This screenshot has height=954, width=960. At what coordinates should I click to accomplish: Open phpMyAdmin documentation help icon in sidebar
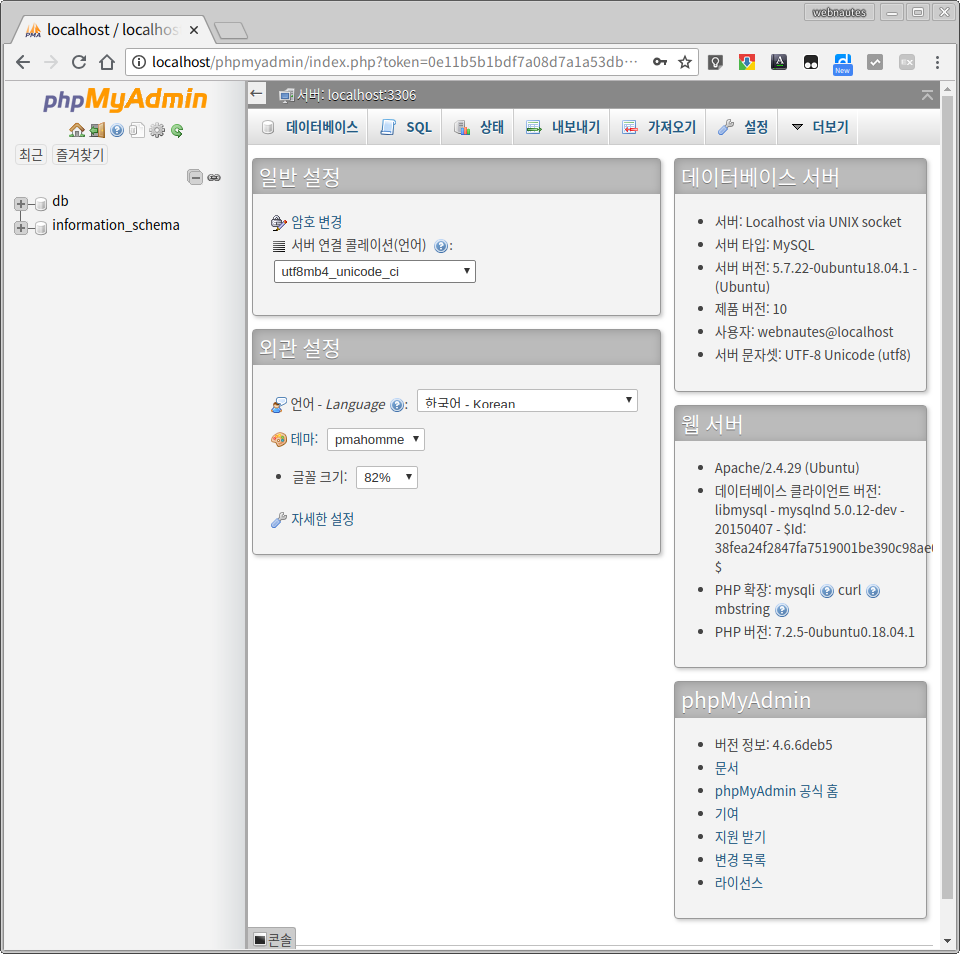pyautogui.click(x=117, y=130)
